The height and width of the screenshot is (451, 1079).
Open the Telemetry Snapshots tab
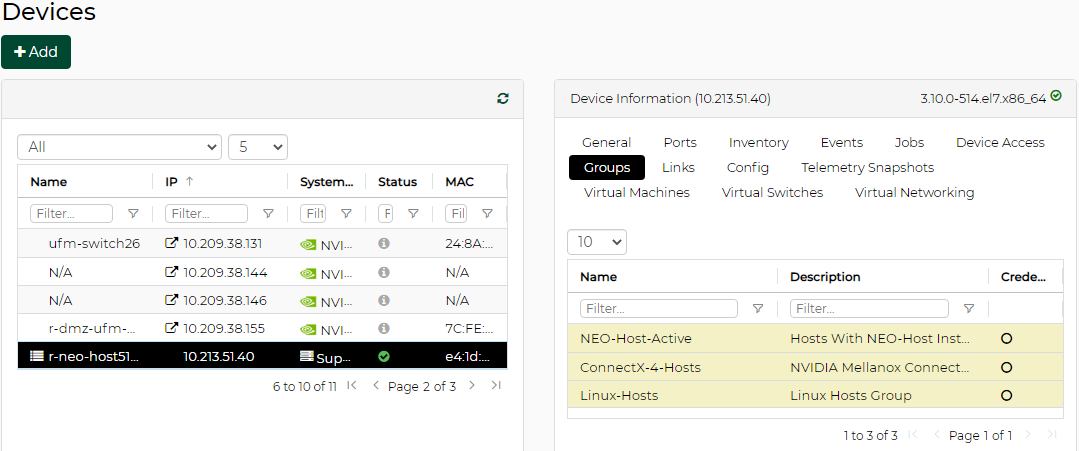[x=867, y=167]
